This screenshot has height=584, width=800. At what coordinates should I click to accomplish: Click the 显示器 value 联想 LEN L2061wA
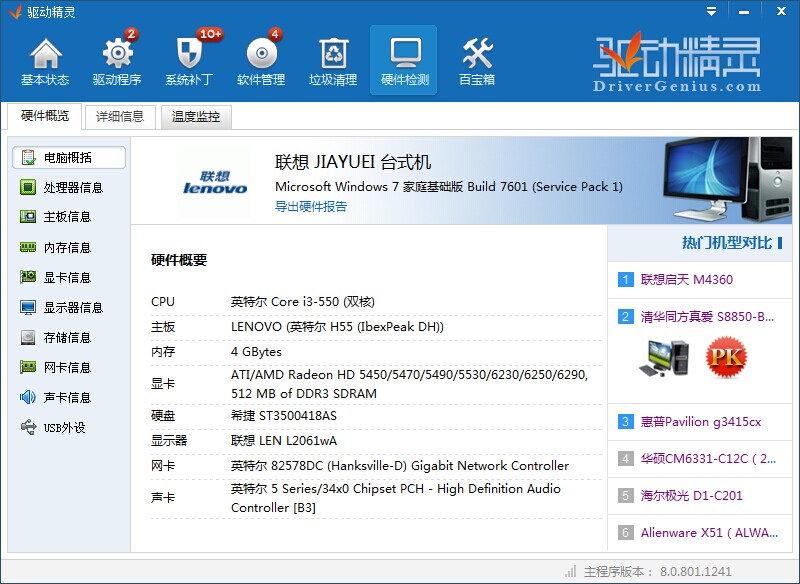click(284, 441)
